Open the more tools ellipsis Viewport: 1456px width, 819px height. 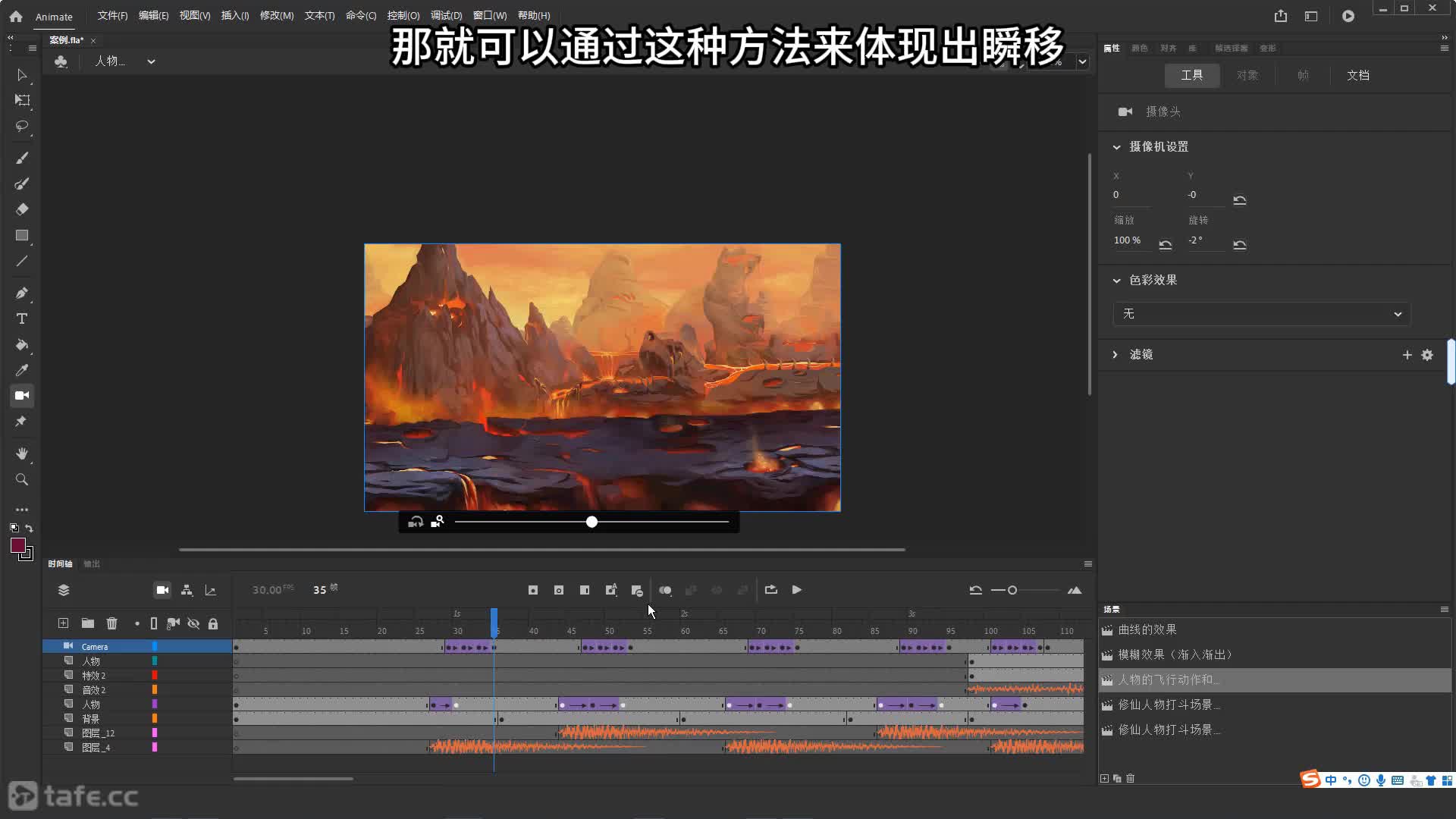point(22,510)
